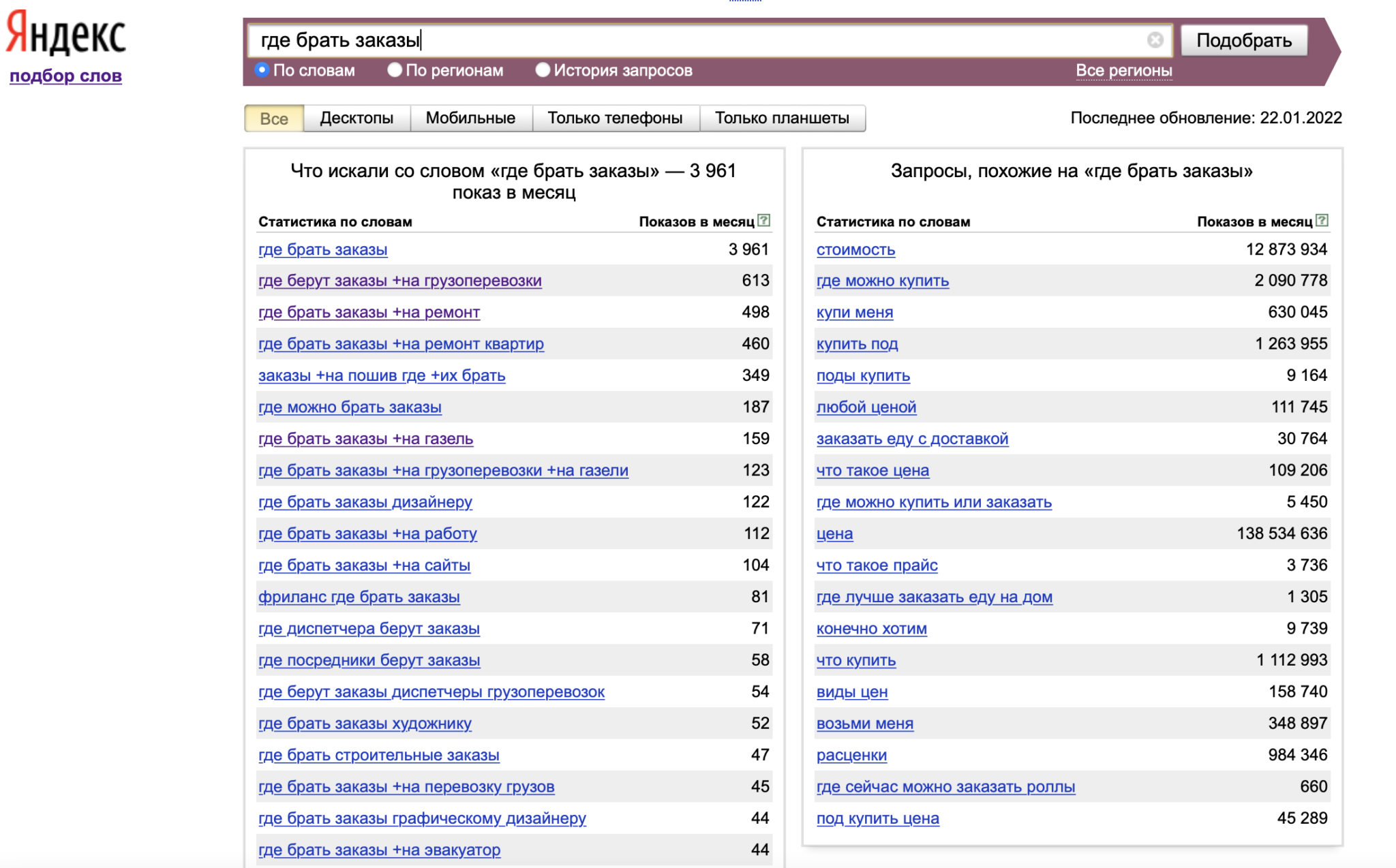This screenshot has height=868, width=1396.
Task: Open 'заказать еду с доставкой' link
Action: pos(912,439)
